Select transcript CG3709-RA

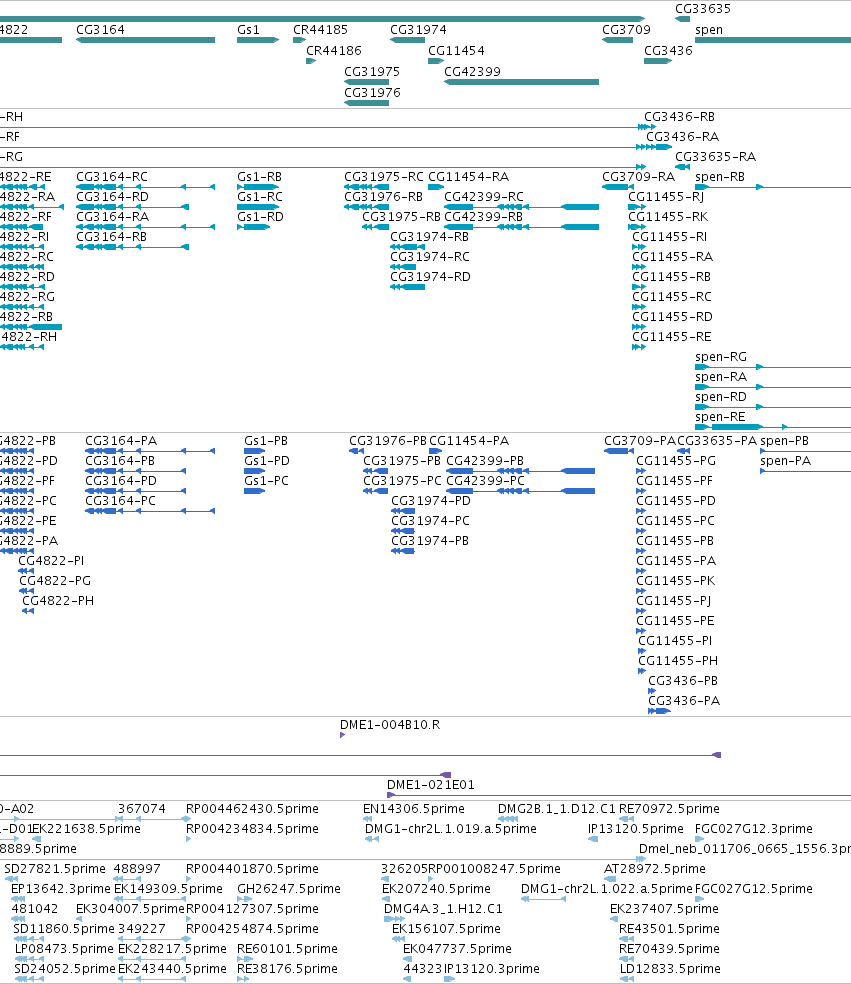[x=639, y=177]
